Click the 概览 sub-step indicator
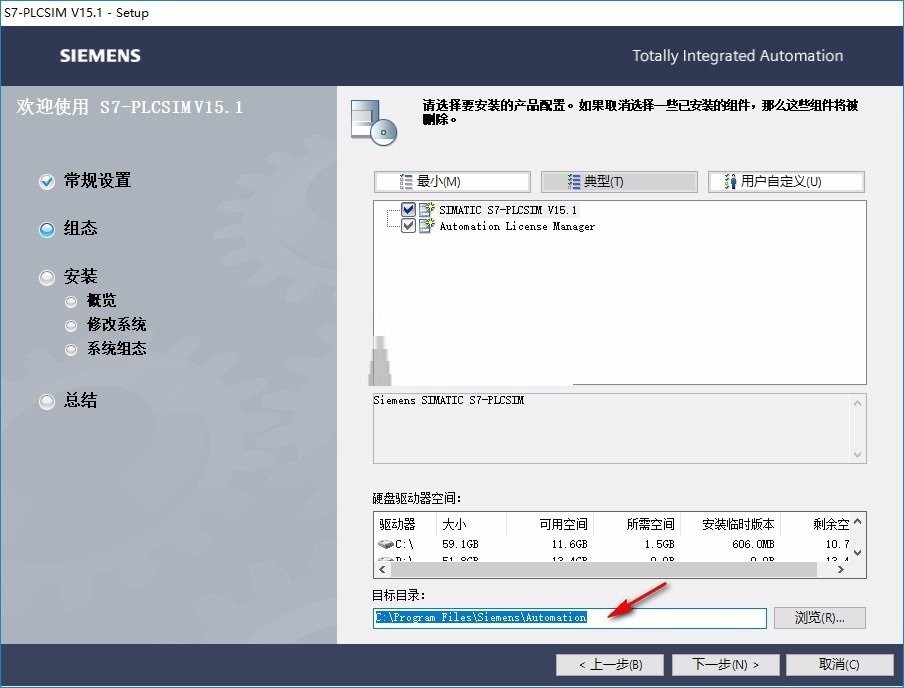This screenshot has width=904, height=688. (x=71, y=302)
